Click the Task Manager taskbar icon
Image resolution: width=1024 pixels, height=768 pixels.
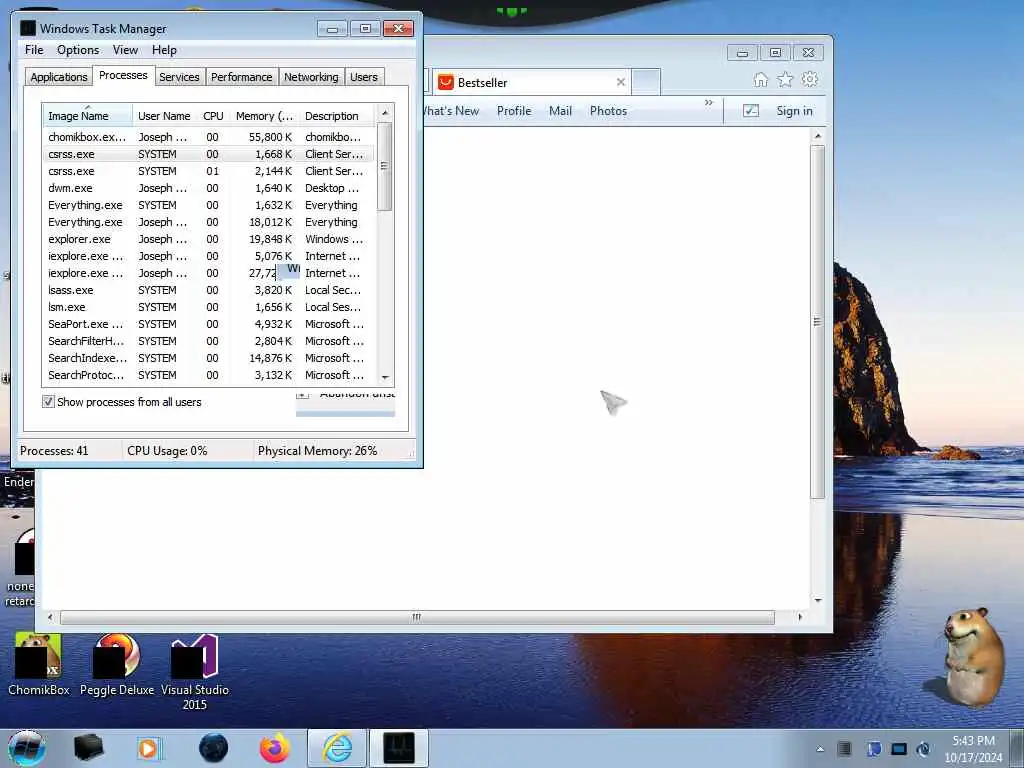click(399, 748)
